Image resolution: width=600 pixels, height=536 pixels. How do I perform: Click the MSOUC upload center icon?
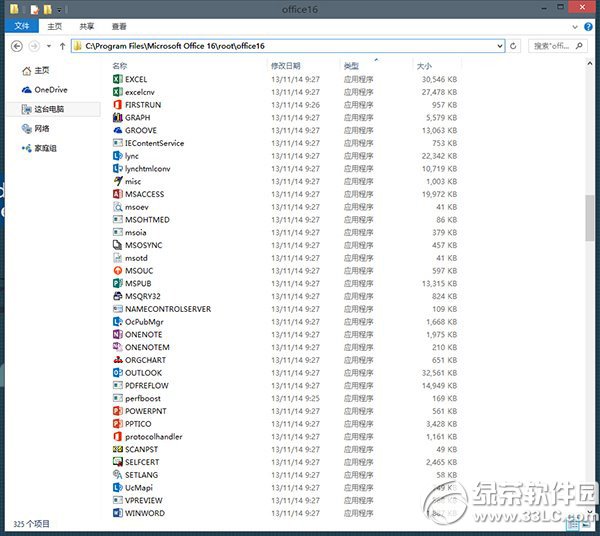pos(117,270)
